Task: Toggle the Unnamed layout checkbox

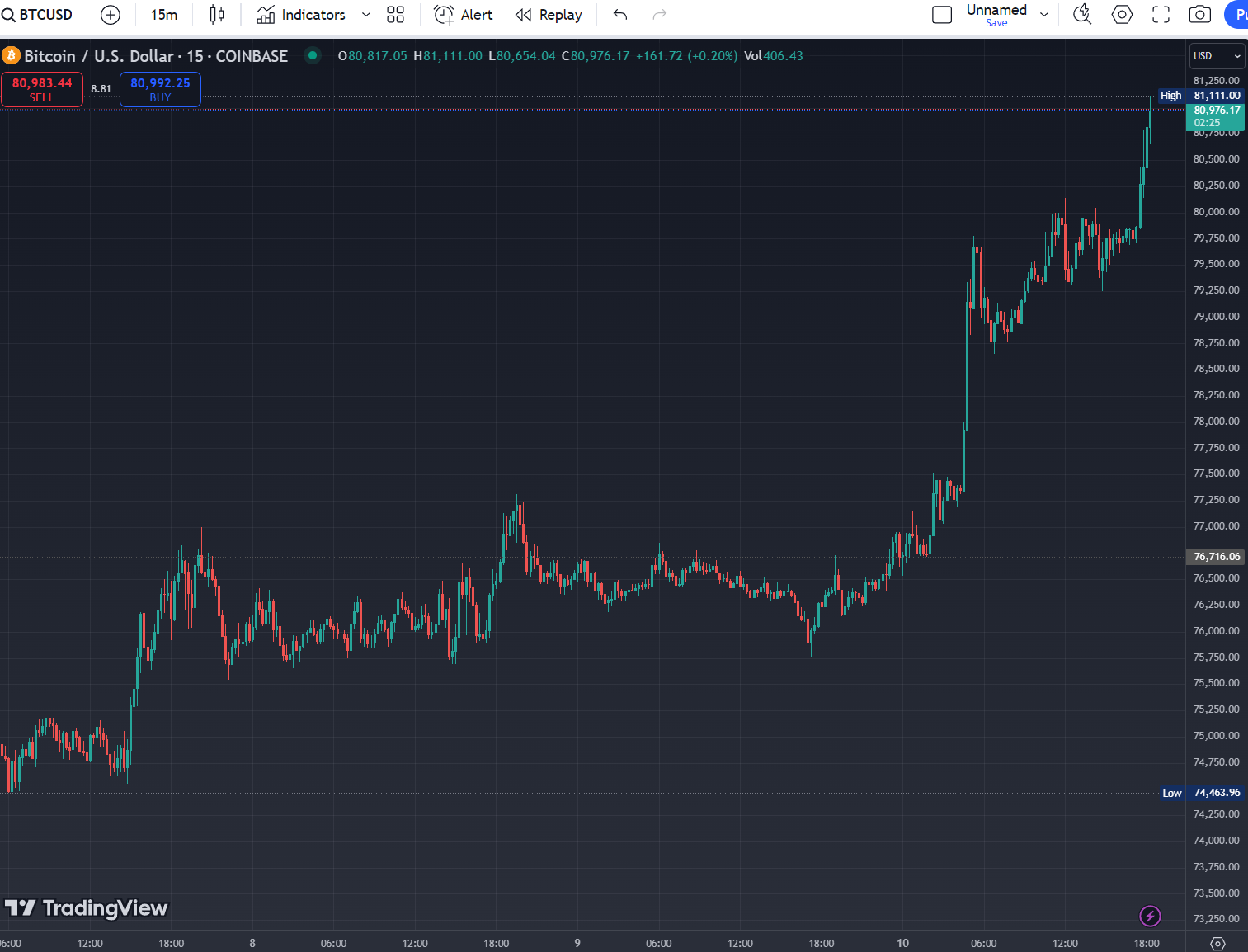Action: pyautogui.click(x=941, y=14)
